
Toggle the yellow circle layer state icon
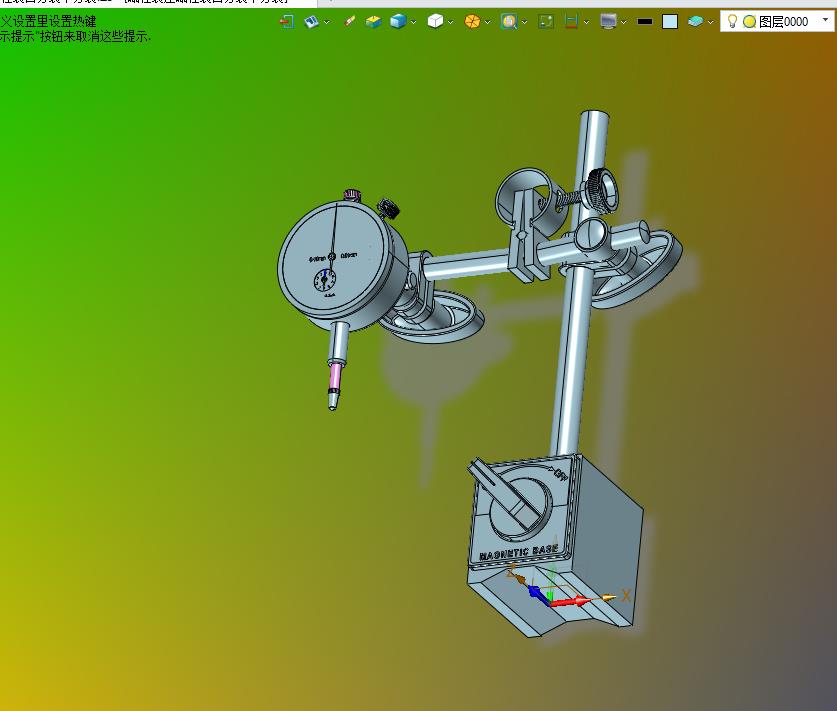pyautogui.click(x=749, y=22)
